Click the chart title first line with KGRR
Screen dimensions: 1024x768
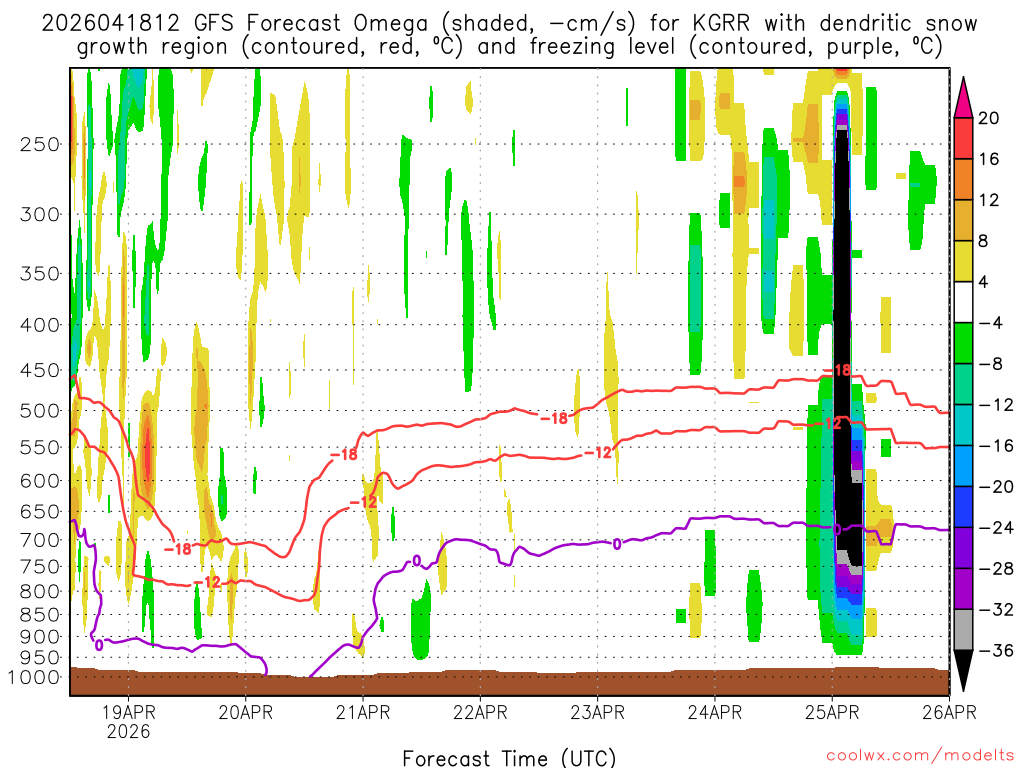pyautogui.click(x=509, y=24)
